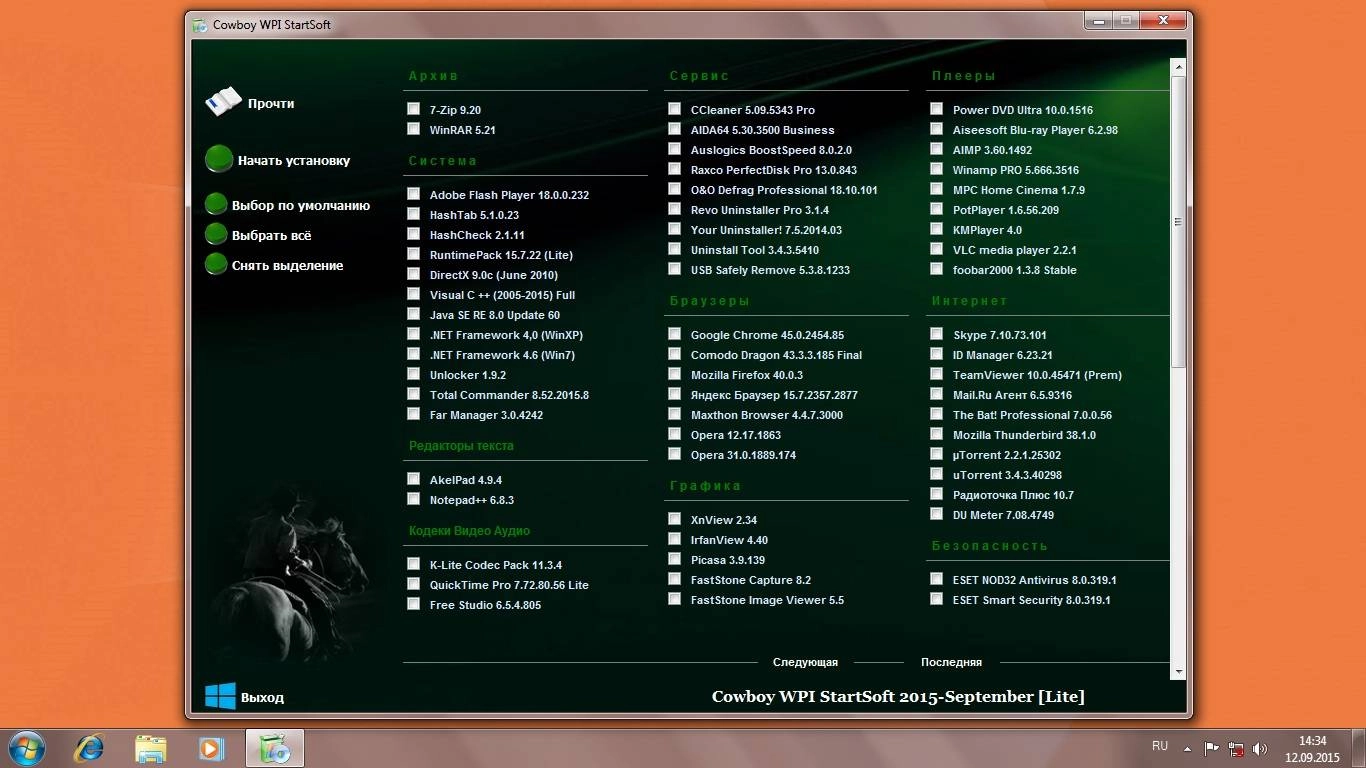Click green orb beside Выбрать всё
The width and height of the screenshot is (1366, 768).
tap(216, 235)
